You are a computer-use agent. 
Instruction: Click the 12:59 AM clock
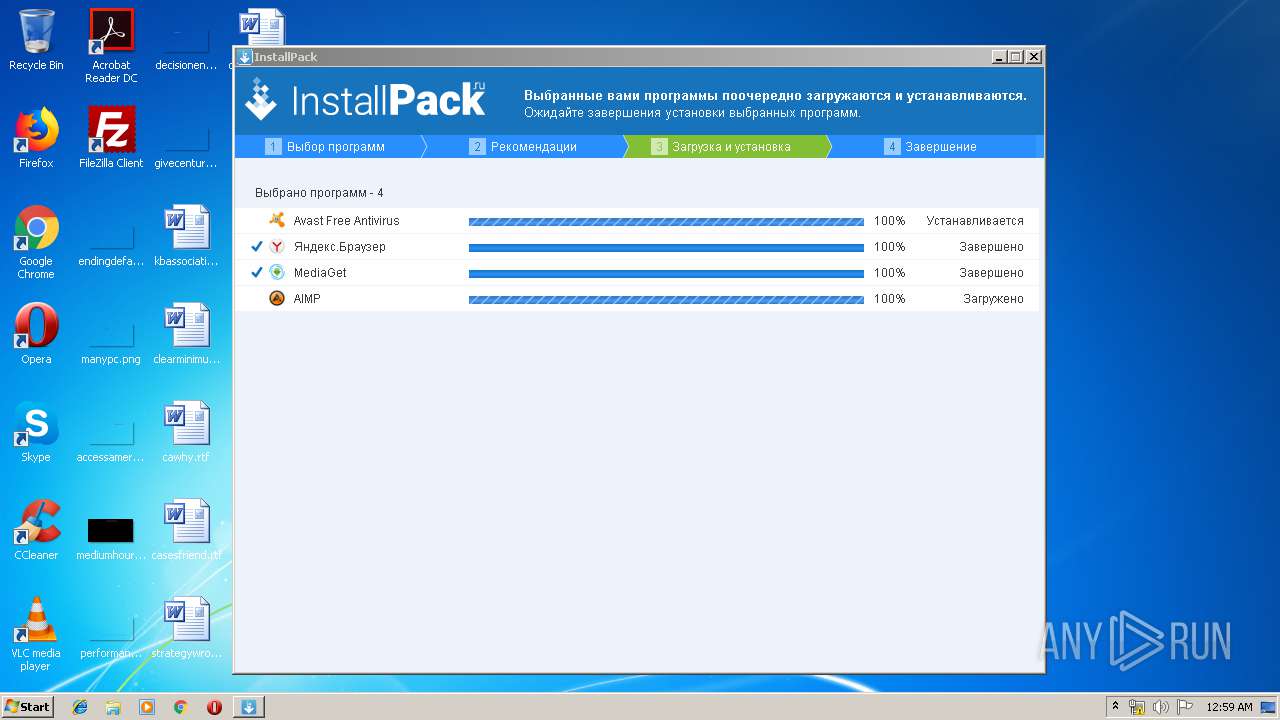[x=1229, y=707]
